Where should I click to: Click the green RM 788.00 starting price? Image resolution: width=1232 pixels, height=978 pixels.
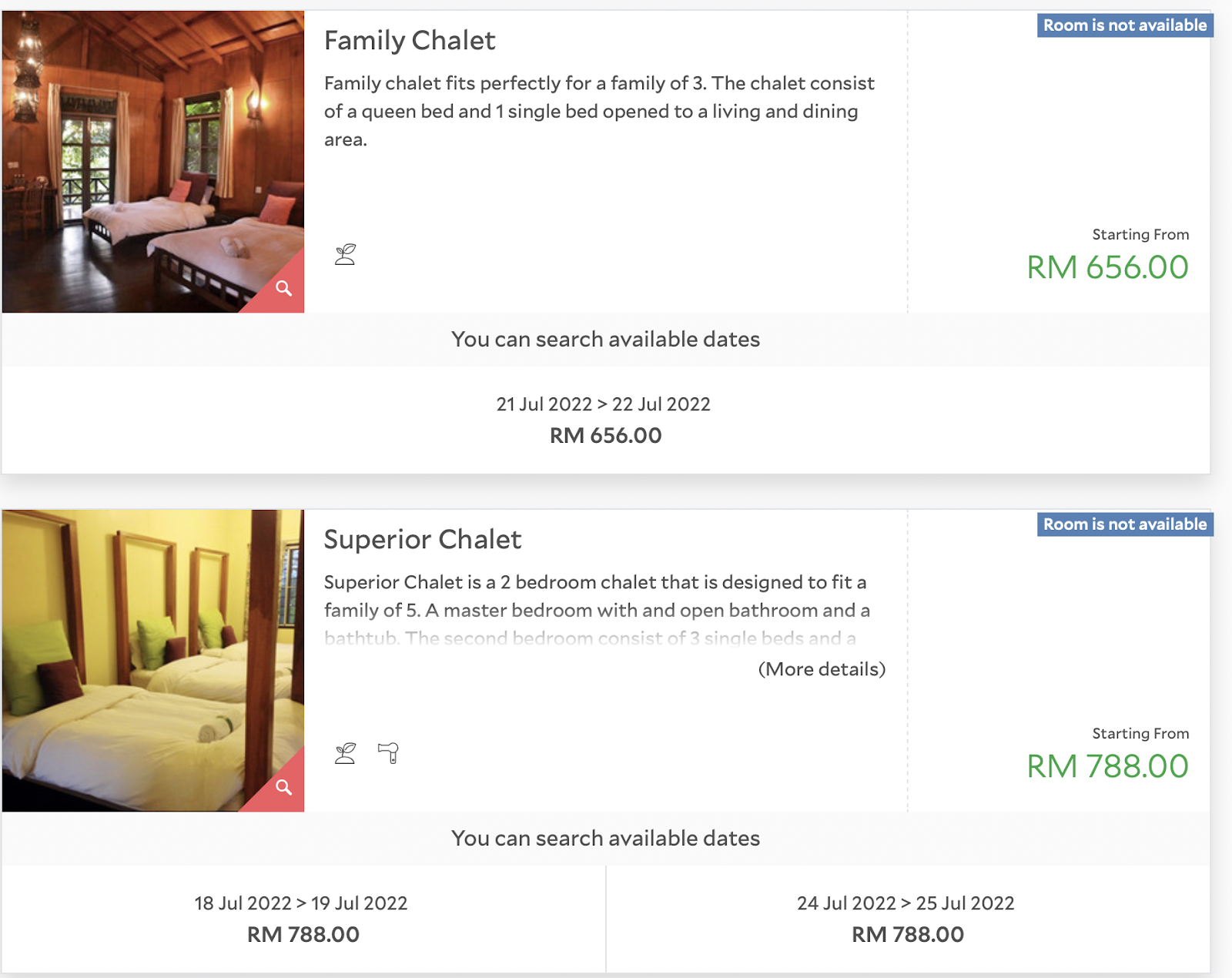(x=1107, y=767)
